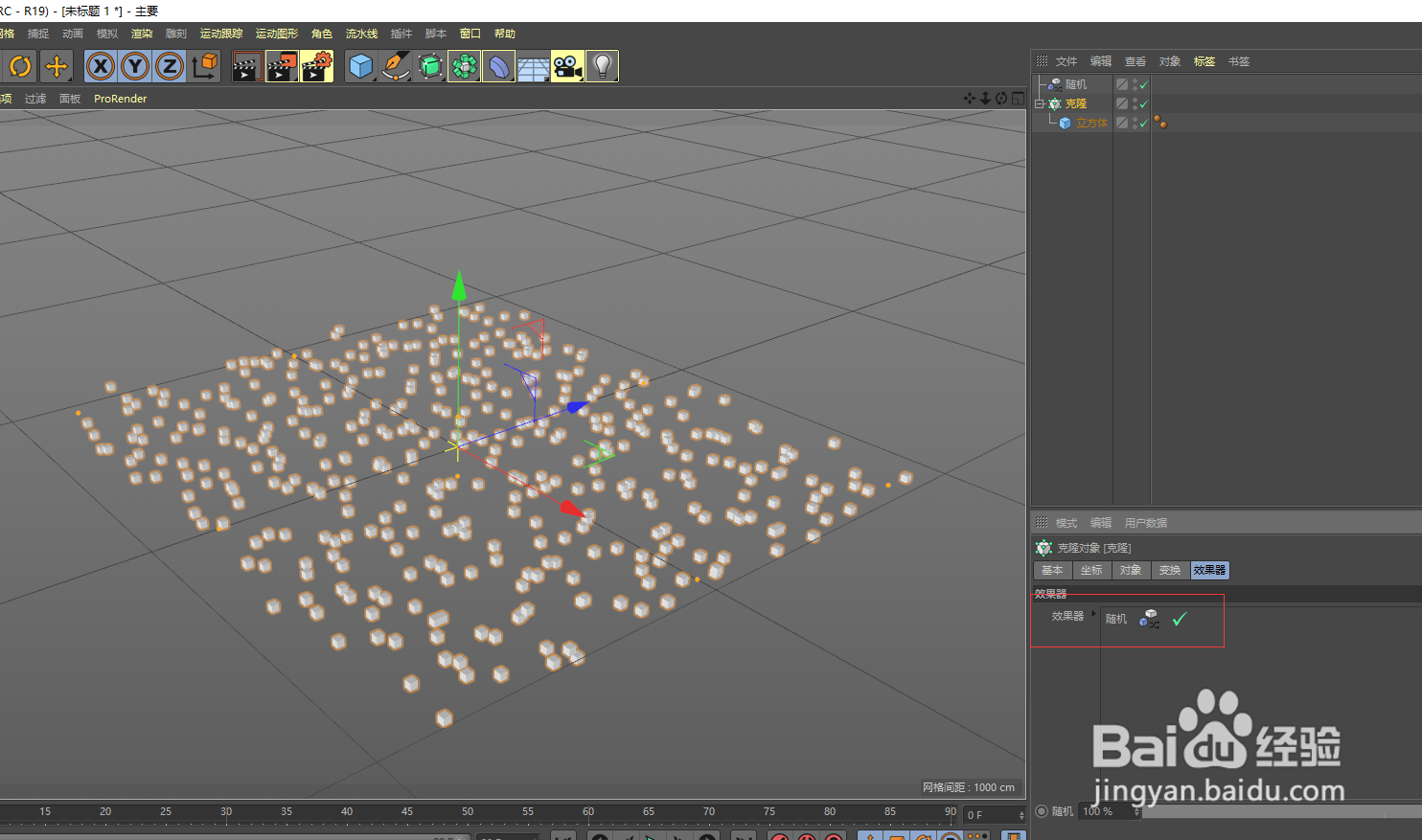Select the Rotate tool
Viewport: 1422px width, 840px height.
coord(20,66)
